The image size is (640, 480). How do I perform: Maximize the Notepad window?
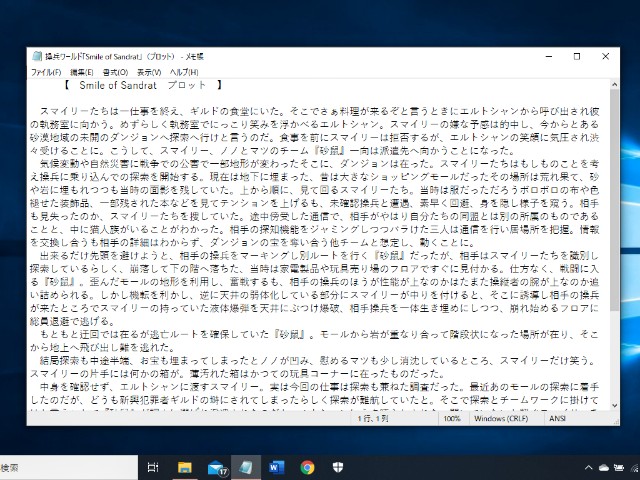[577, 56]
